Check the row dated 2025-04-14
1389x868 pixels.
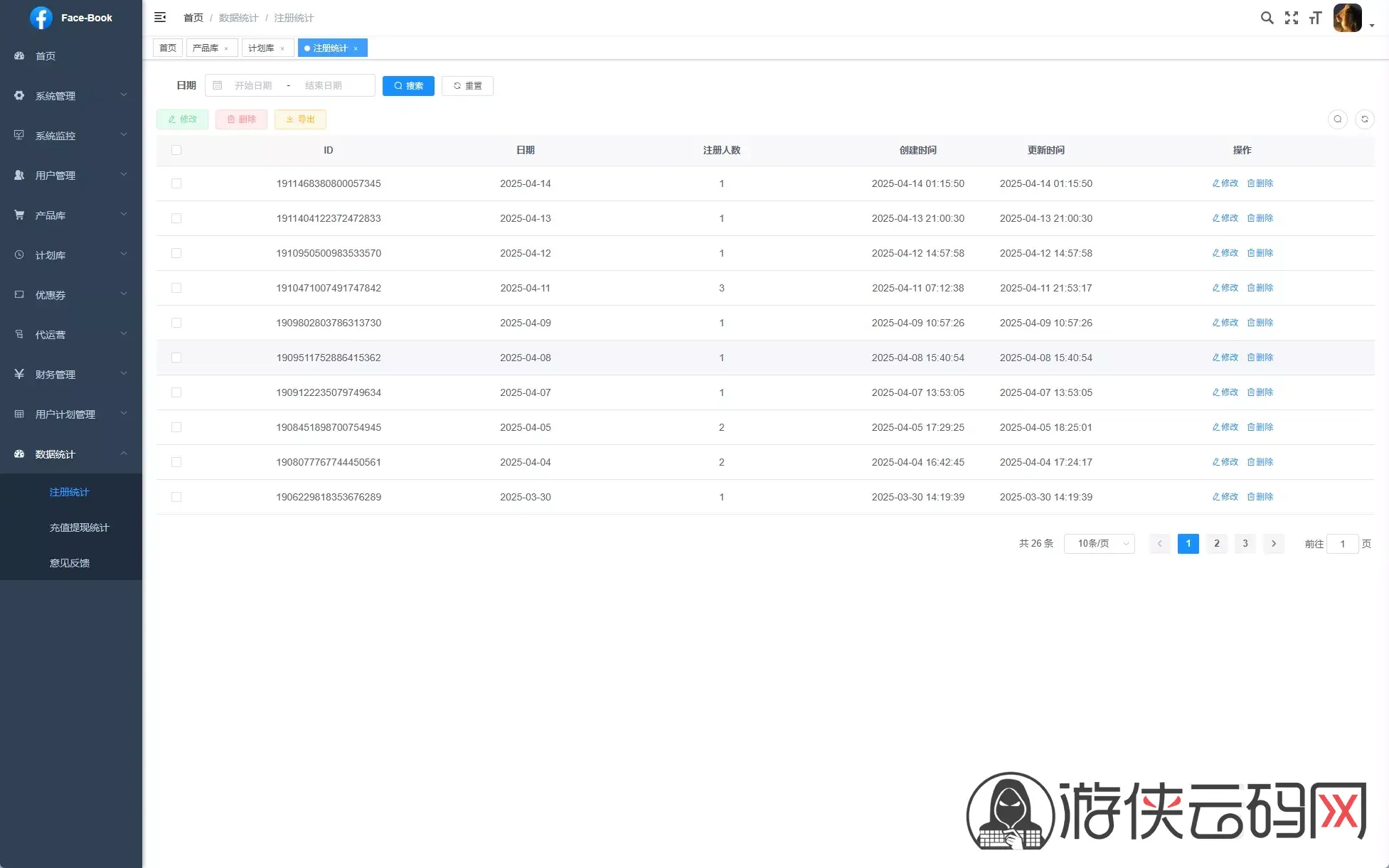pos(176,183)
